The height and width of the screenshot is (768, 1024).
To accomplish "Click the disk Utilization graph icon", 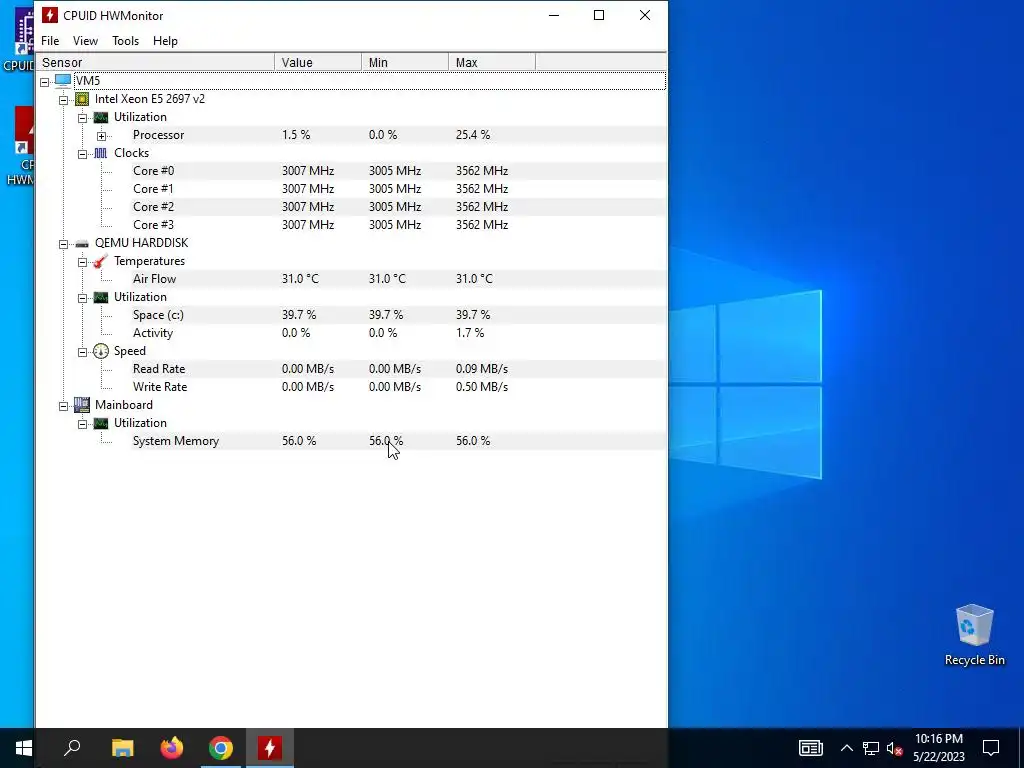I will tap(101, 297).
